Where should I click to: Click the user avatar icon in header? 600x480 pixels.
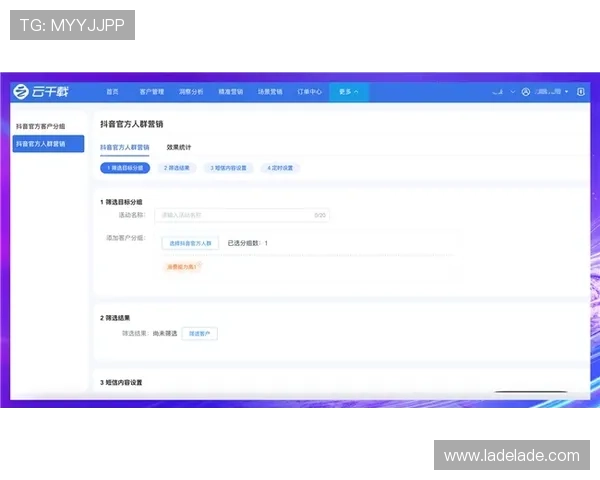pyautogui.click(x=526, y=92)
